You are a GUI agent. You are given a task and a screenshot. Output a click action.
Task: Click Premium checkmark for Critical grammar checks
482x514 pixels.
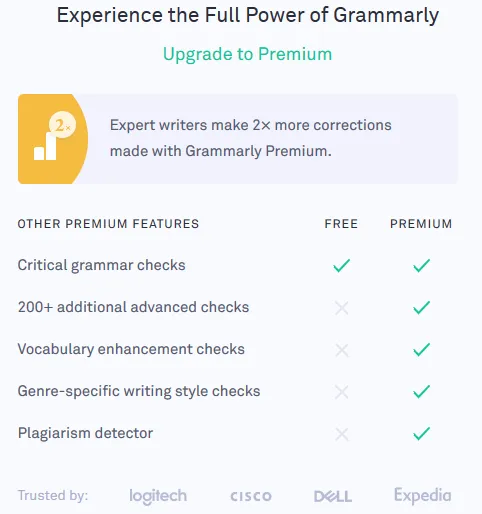coord(421,266)
